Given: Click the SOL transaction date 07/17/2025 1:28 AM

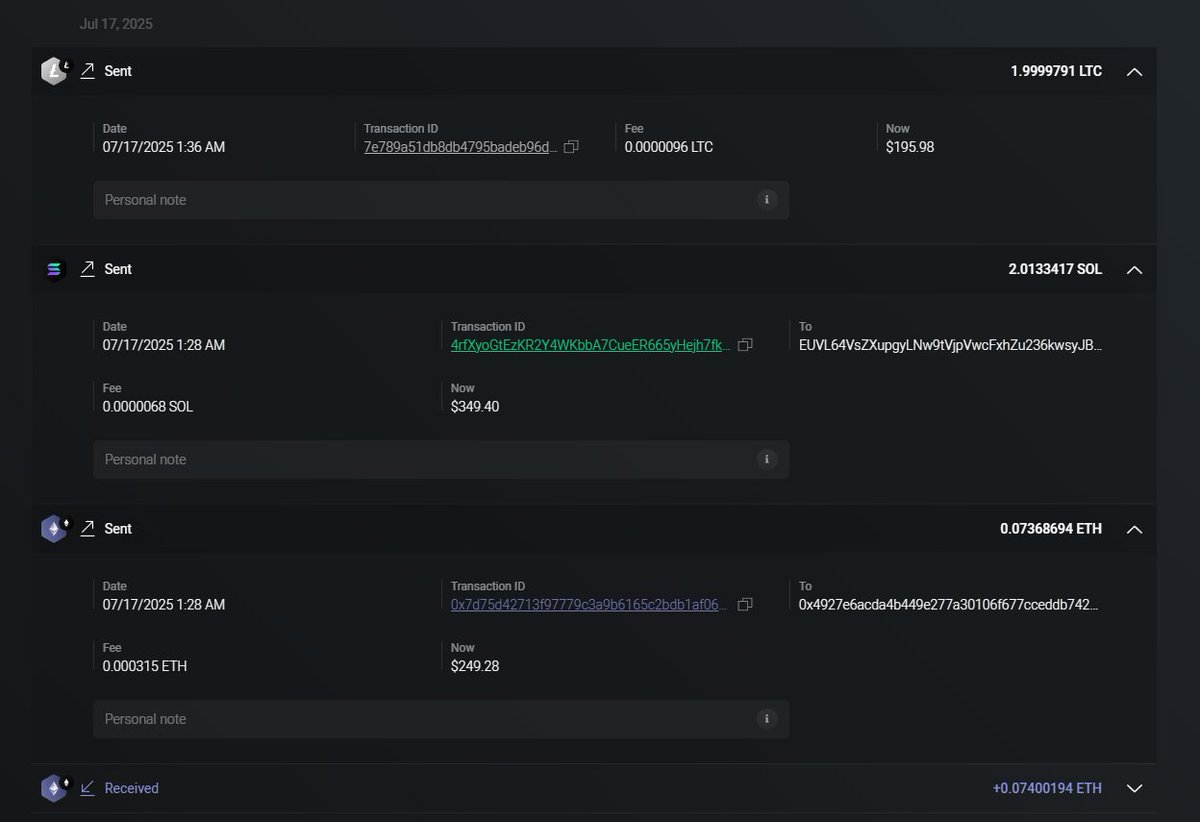Looking at the screenshot, I should (164, 345).
